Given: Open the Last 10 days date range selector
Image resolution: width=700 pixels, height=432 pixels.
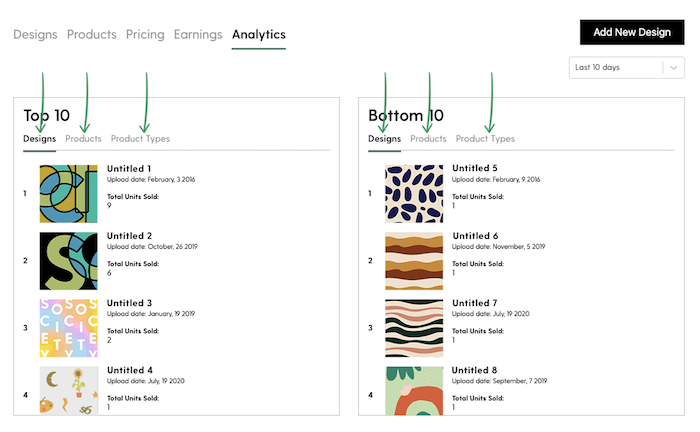Looking at the screenshot, I should point(626,68).
